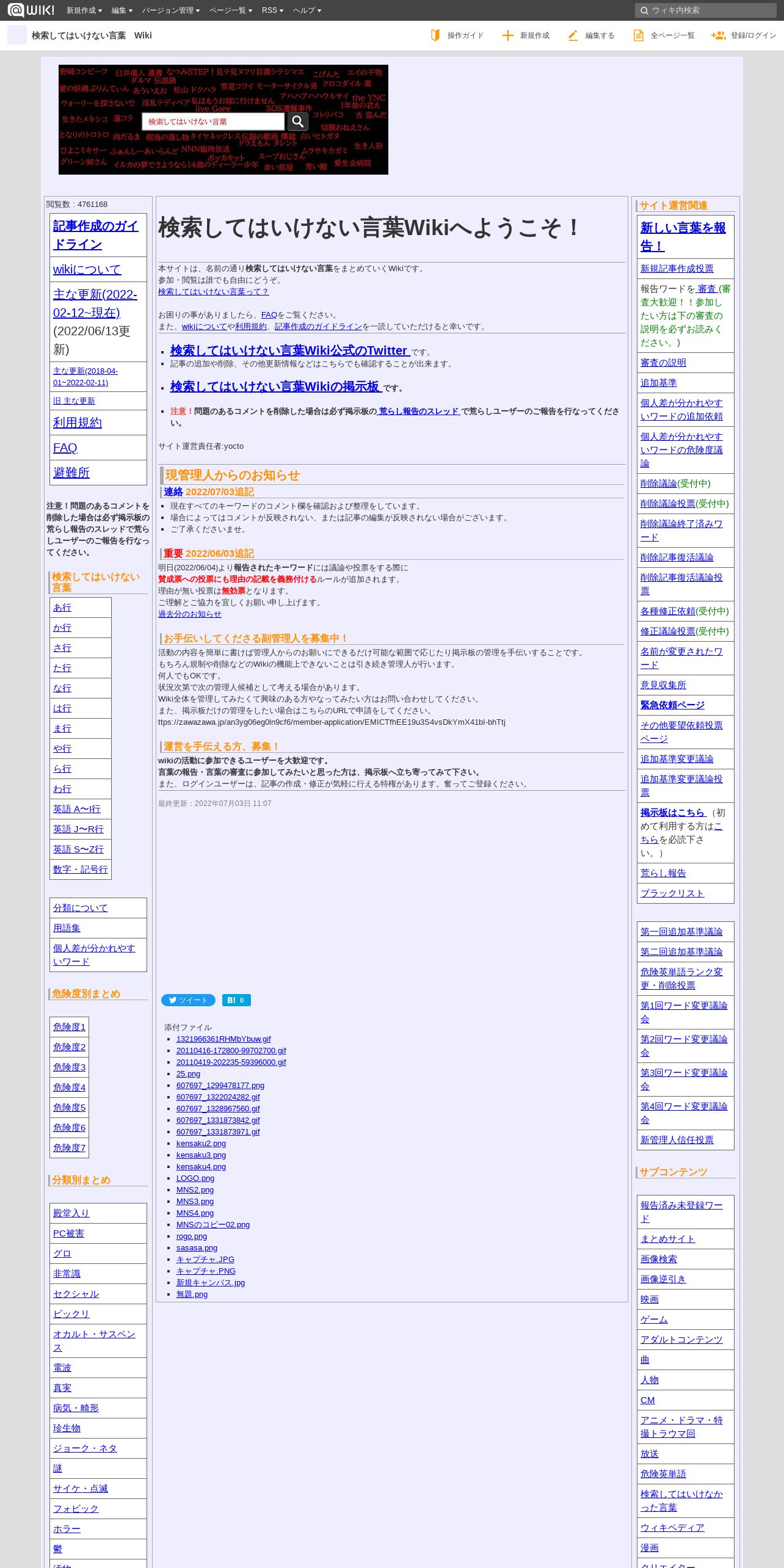Open the ページ一覧 dropdown menu
The width and height of the screenshot is (784, 1568).
[231, 10]
